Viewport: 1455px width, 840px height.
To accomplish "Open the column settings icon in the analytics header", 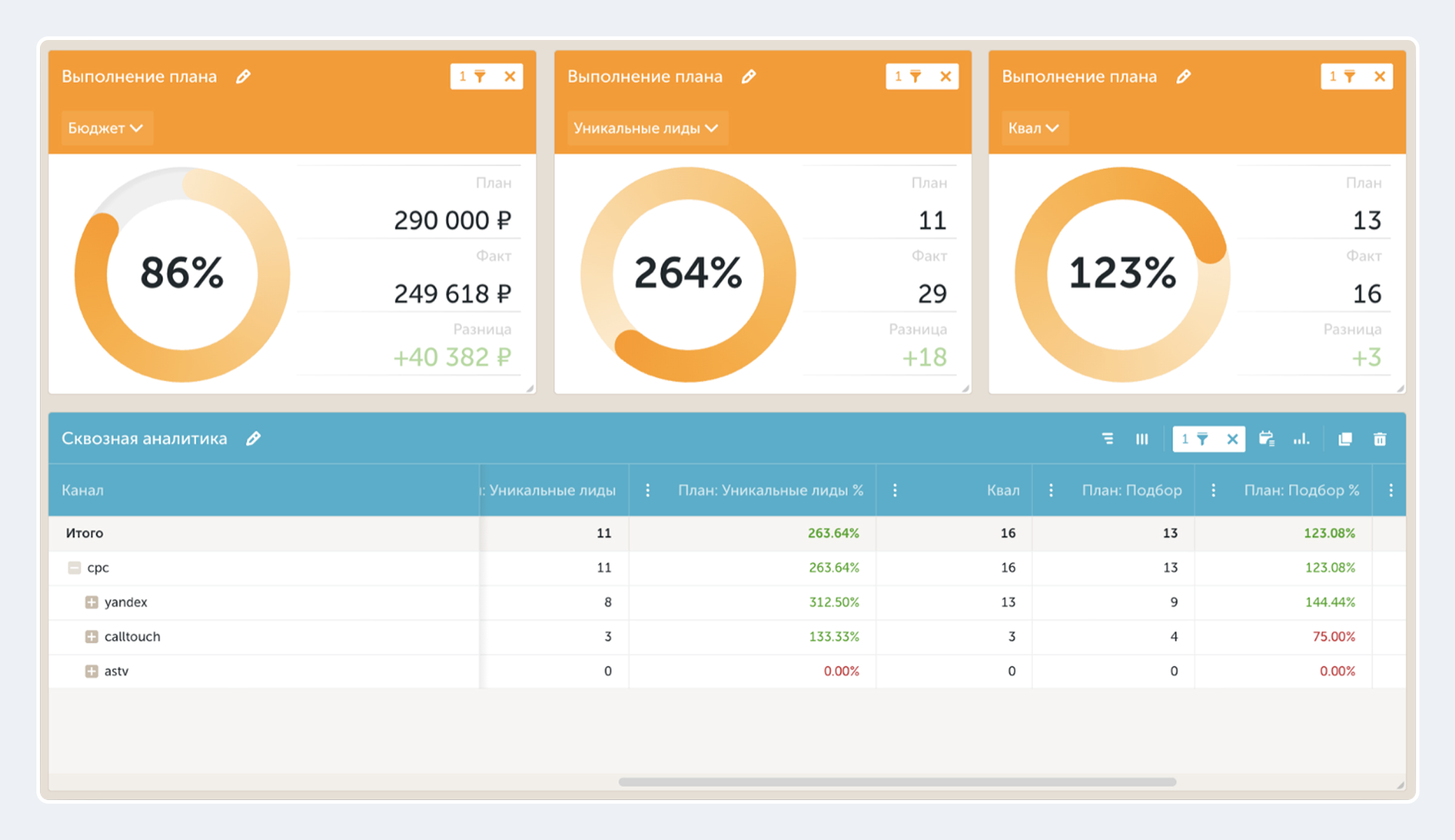I will click(x=1142, y=439).
